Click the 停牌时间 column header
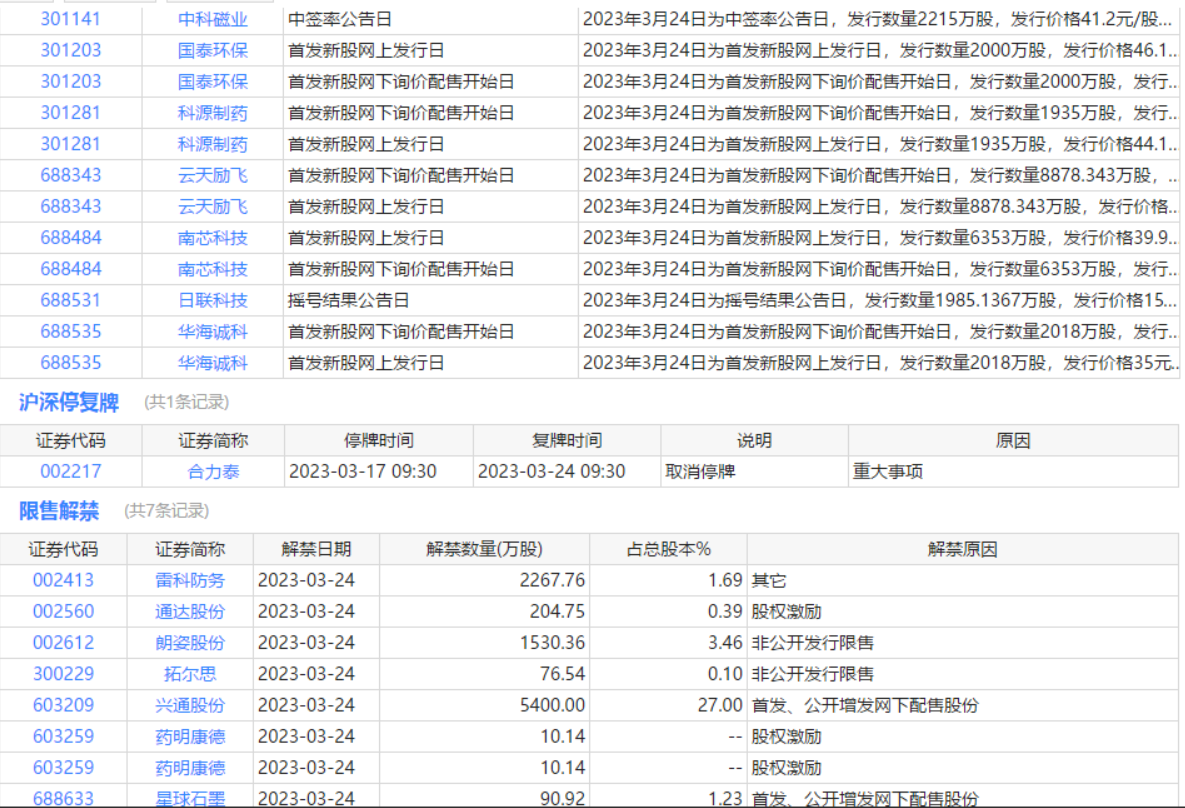 pos(379,441)
